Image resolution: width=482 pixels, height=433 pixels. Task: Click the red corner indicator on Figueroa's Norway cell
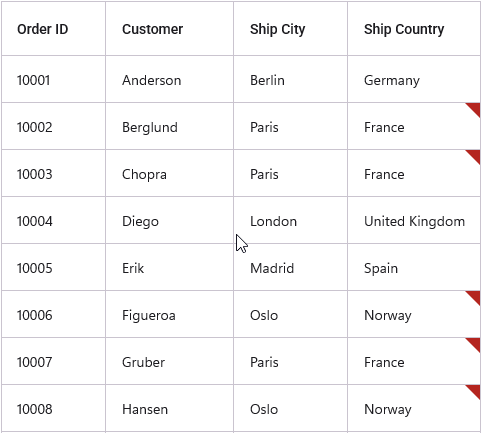click(475, 296)
